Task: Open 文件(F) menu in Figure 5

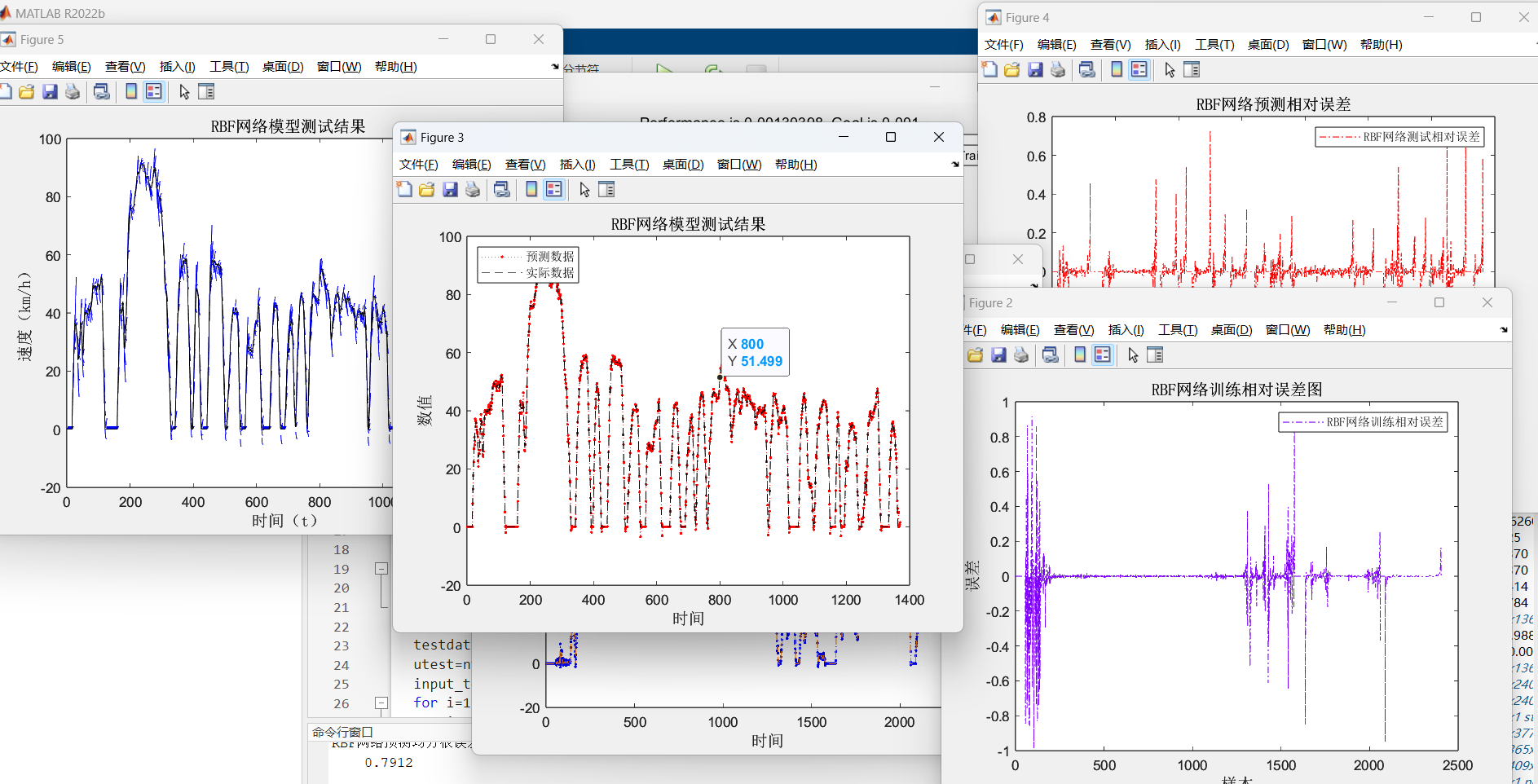Action: pyautogui.click(x=19, y=67)
